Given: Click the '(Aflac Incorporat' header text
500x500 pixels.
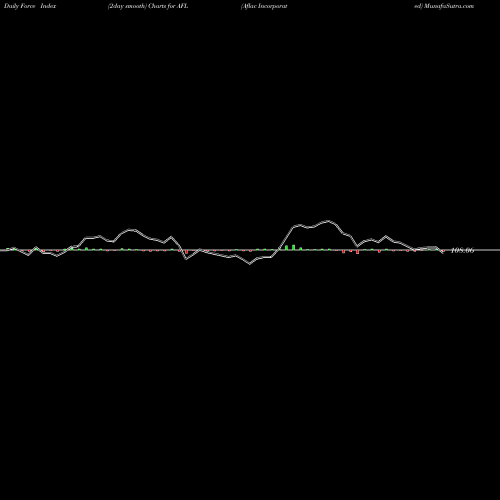Looking at the screenshot, I should (264, 6).
